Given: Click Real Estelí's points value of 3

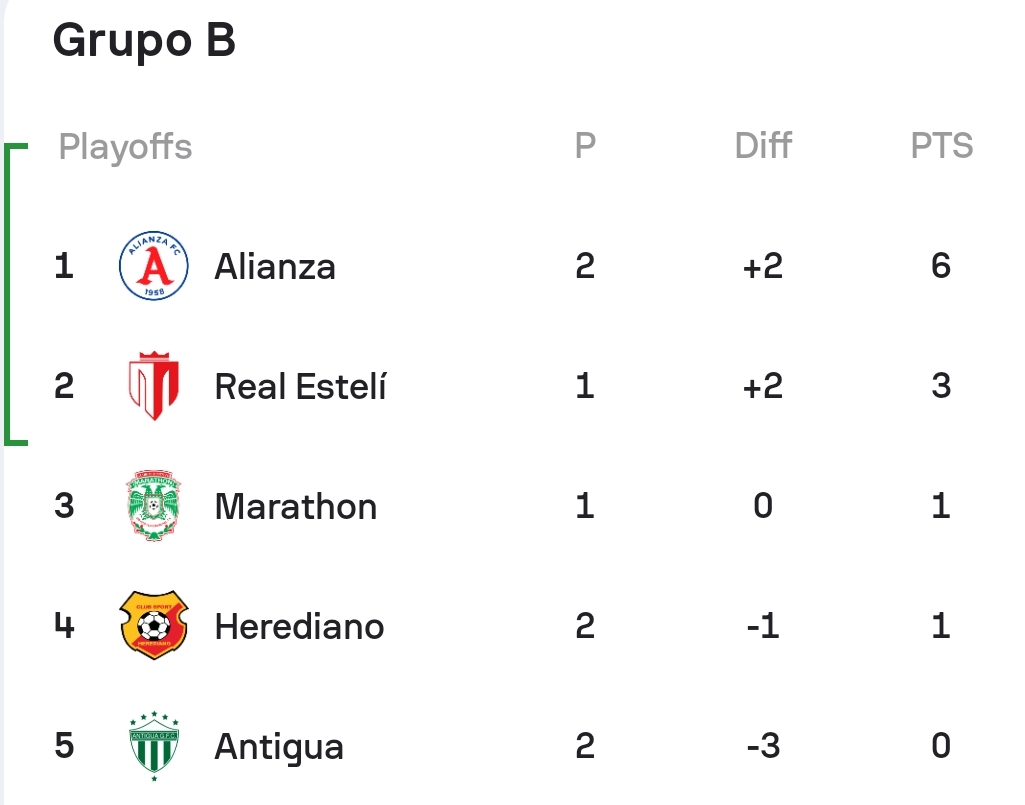Looking at the screenshot, I should pos(941,386).
